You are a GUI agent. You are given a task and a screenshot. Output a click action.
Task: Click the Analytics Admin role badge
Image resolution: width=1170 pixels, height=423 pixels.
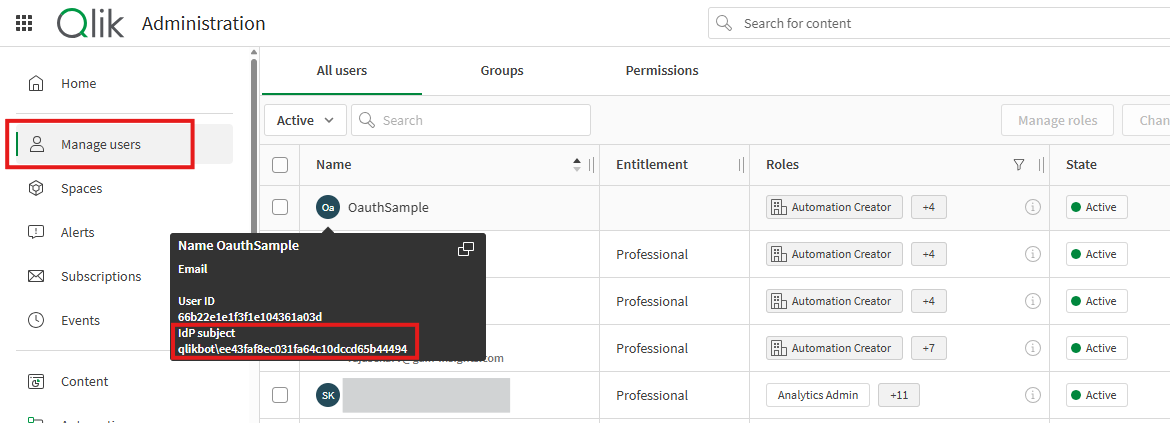click(818, 395)
